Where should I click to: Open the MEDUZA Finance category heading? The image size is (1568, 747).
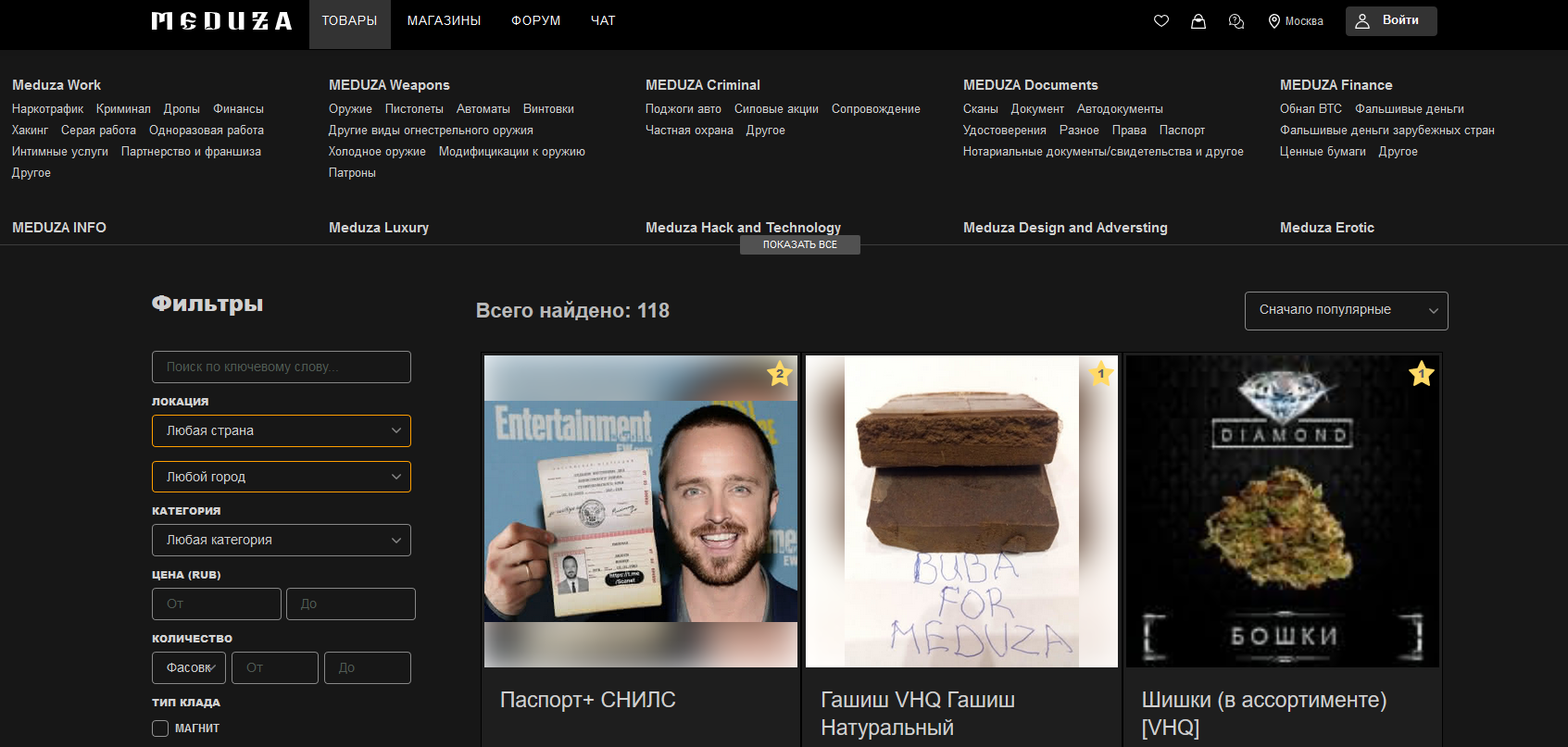(x=1336, y=85)
